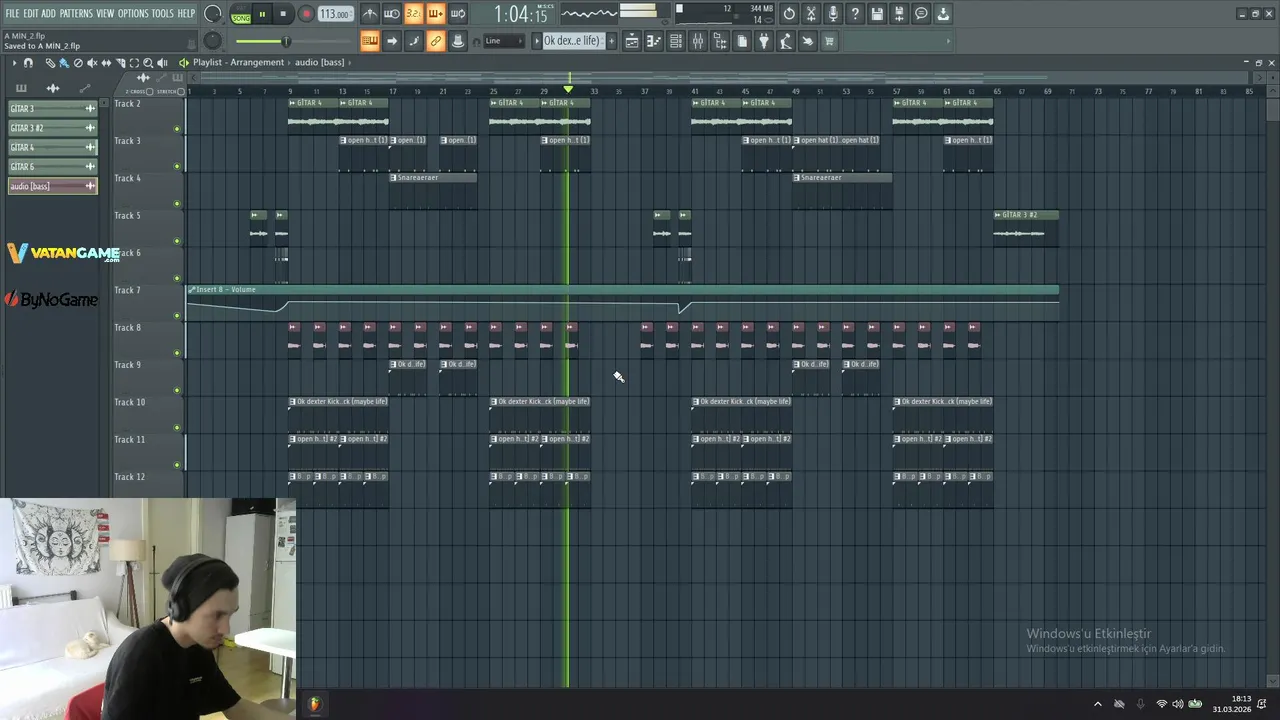The image size is (1280, 720).
Task: Toggle typing keyboard to piano icon
Action: 370,41
